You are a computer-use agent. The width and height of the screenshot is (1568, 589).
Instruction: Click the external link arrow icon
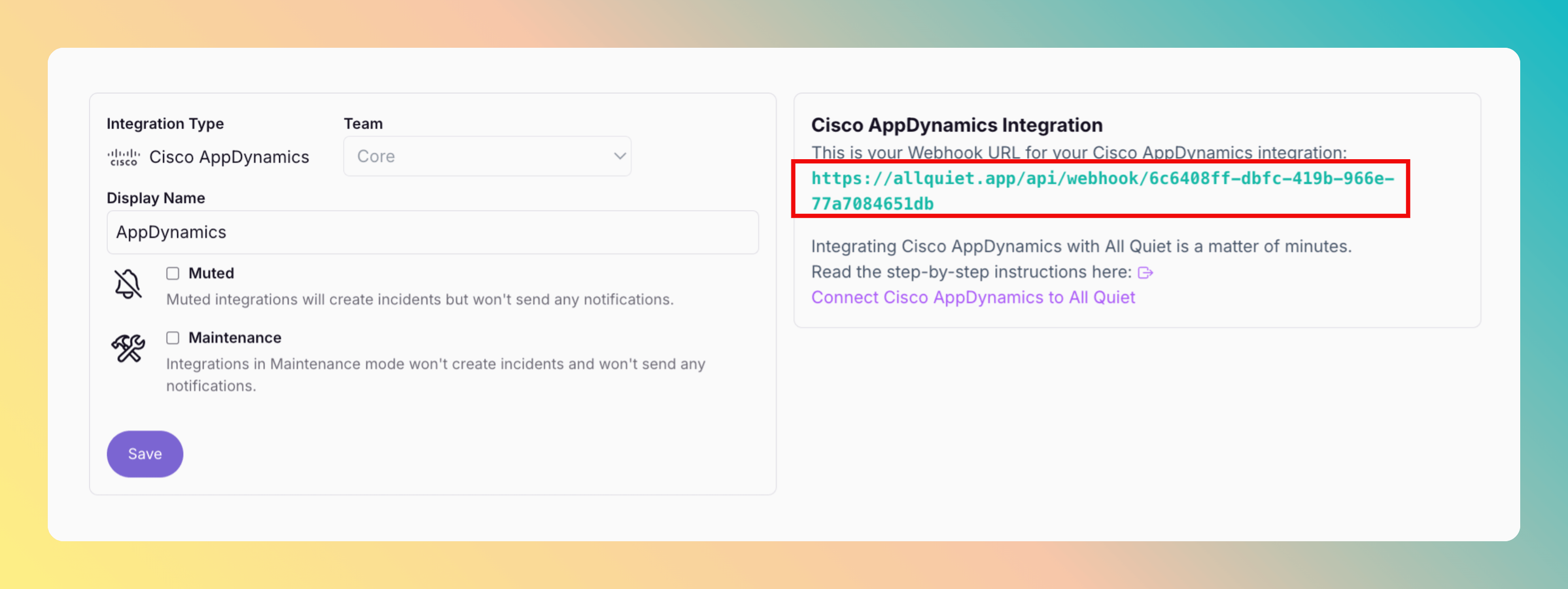tap(1145, 273)
